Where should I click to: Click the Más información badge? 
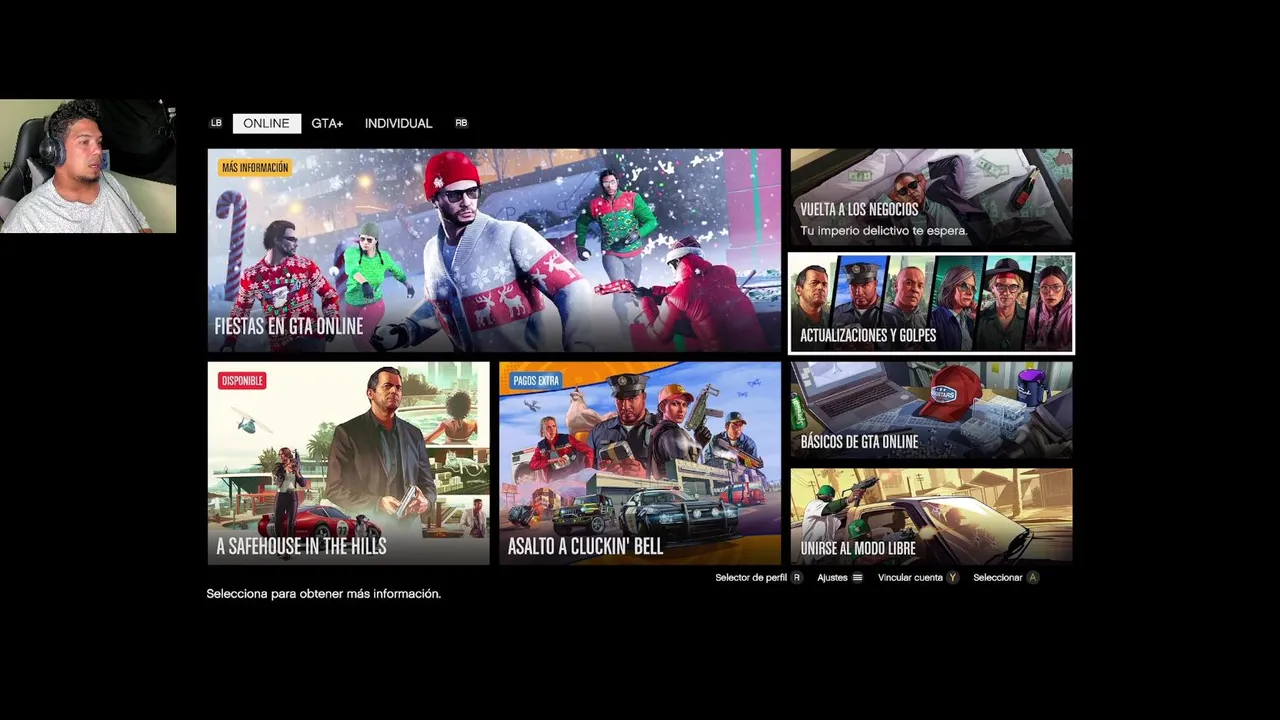(x=255, y=168)
